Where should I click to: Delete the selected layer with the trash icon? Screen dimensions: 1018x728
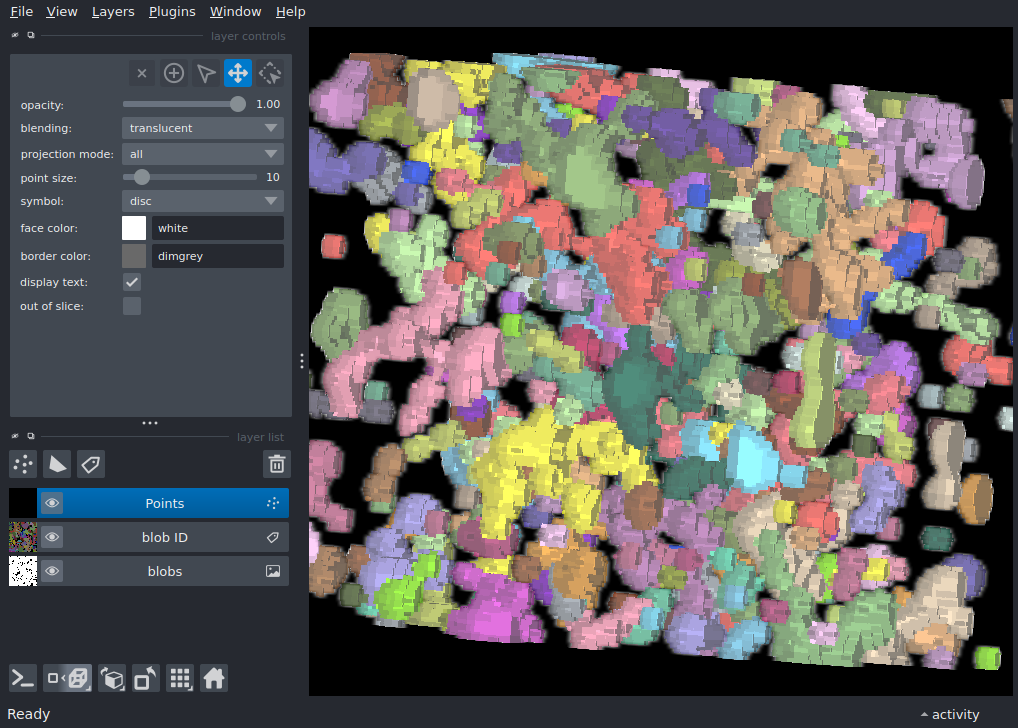point(277,464)
